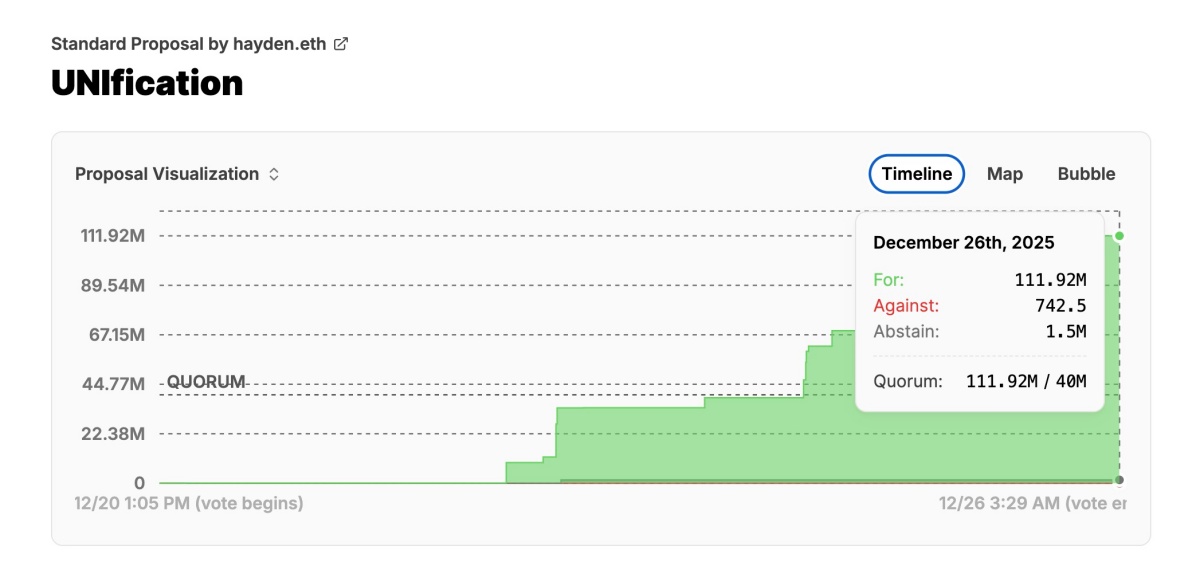This screenshot has width=1200, height=566.
Task: Click the up-down chevron icon next to Proposal Visualization
Action: 274,174
